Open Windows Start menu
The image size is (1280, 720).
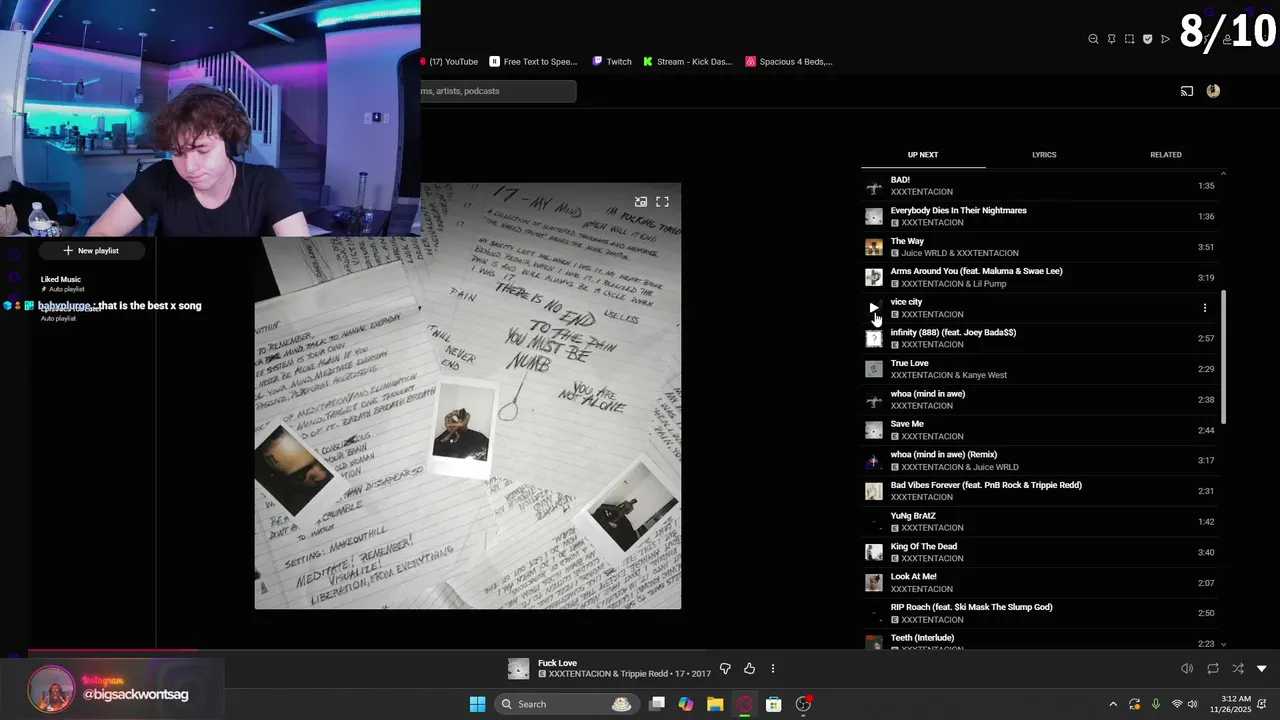click(477, 704)
